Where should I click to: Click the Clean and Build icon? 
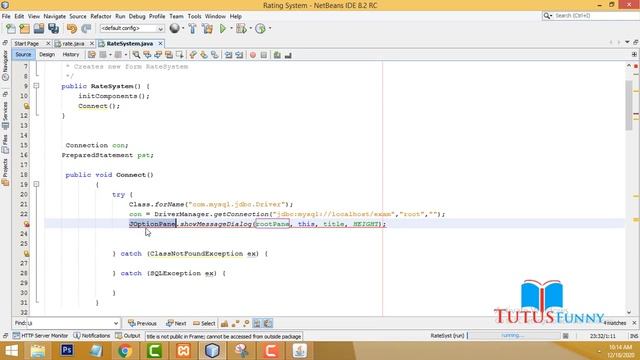pos(207,29)
